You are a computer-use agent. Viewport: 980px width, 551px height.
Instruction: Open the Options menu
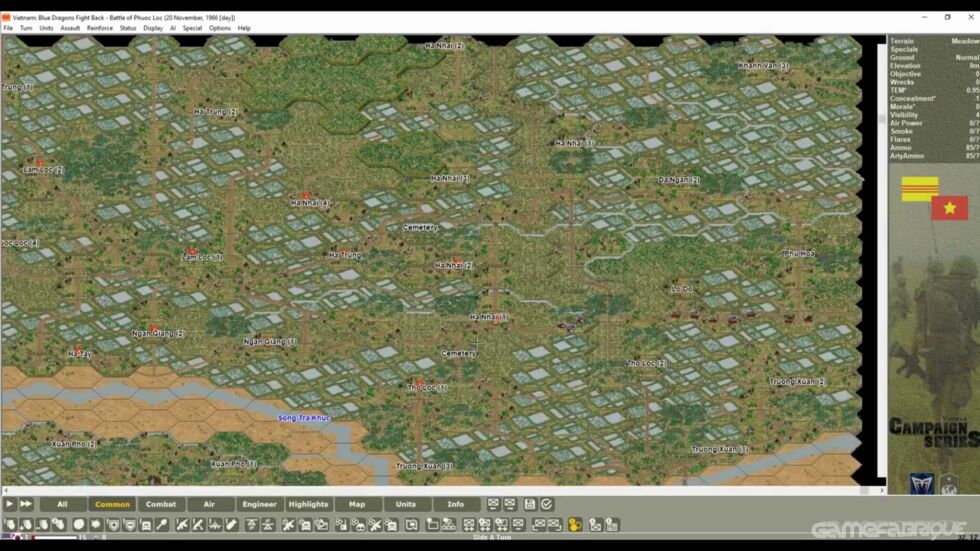click(x=219, y=28)
